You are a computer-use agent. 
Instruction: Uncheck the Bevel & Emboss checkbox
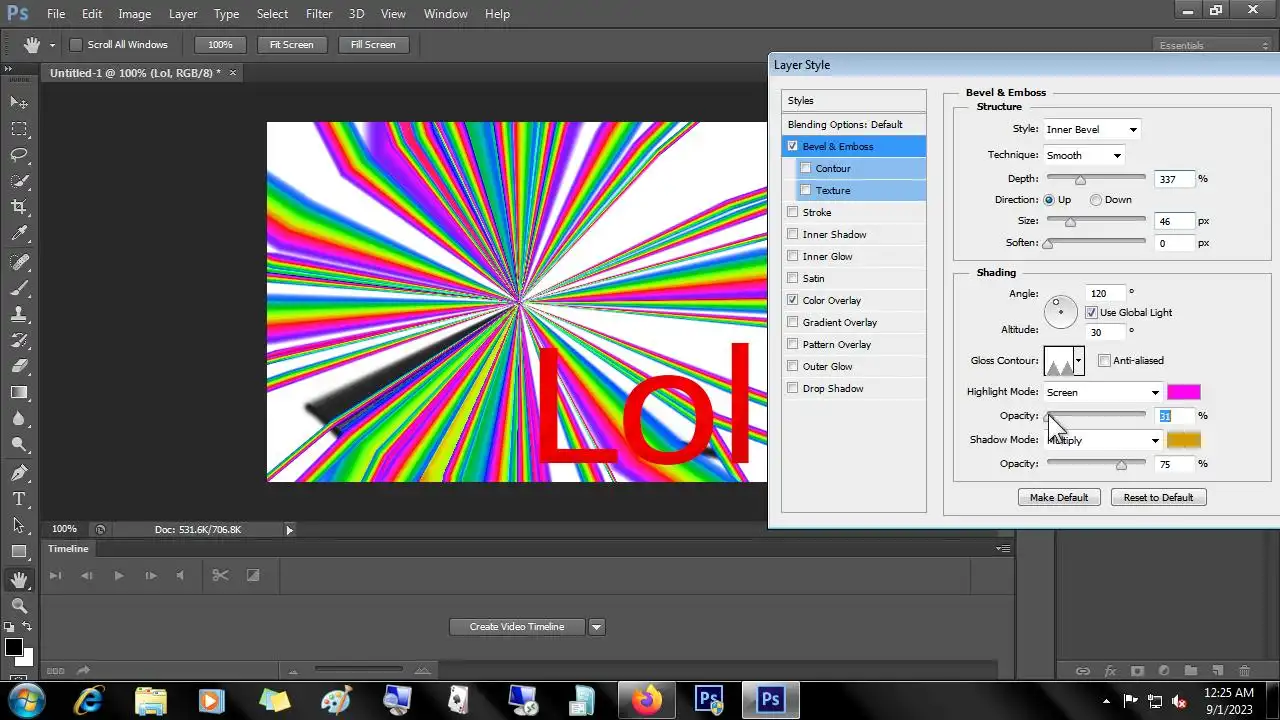(793, 146)
